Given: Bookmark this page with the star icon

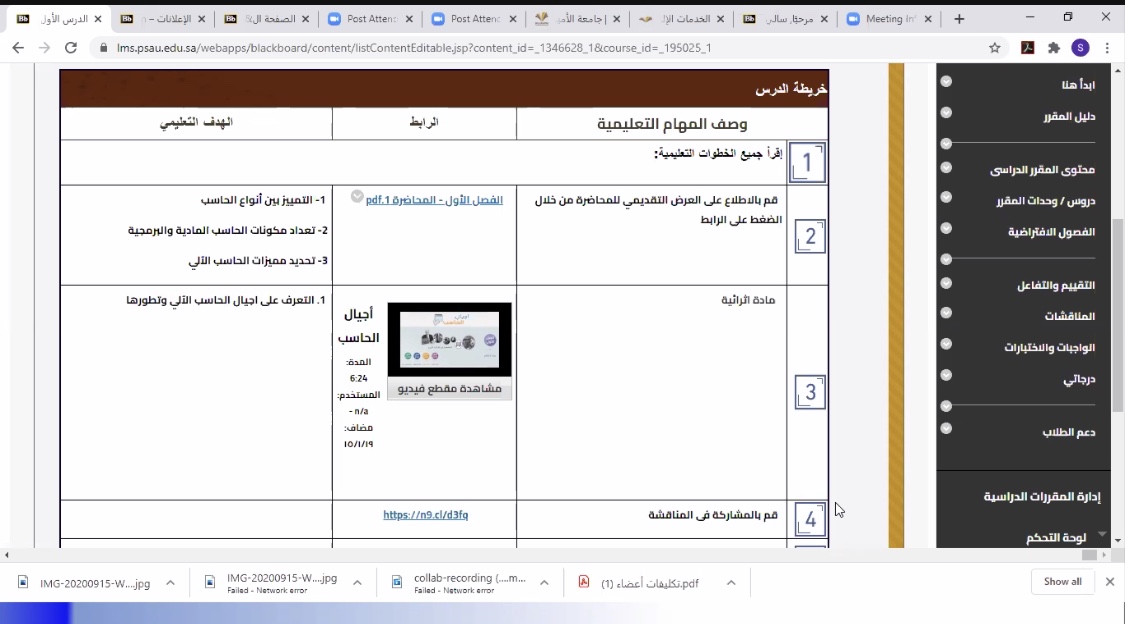Looking at the screenshot, I should pos(994,48).
